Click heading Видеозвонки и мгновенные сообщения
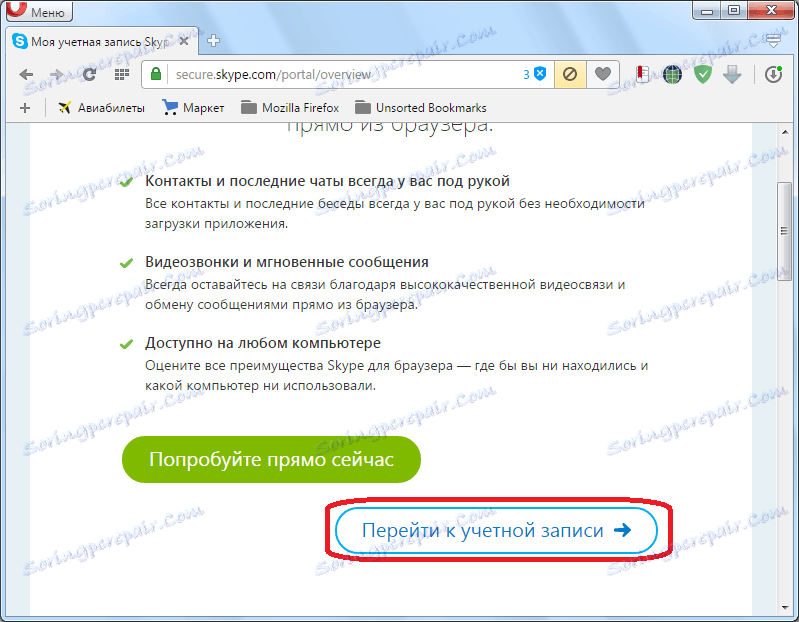The width and height of the screenshot is (799, 622). pyautogui.click(x=286, y=262)
